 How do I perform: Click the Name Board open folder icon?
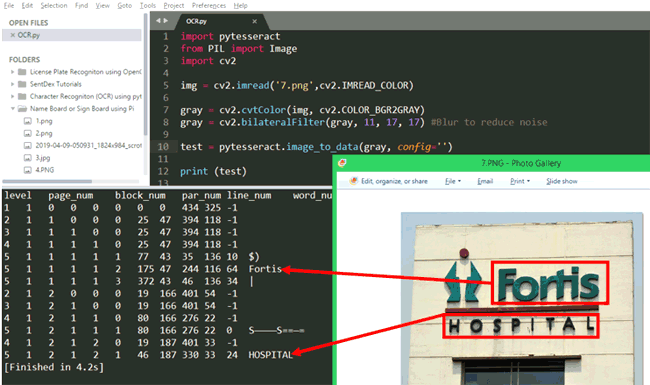pos(22,109)
